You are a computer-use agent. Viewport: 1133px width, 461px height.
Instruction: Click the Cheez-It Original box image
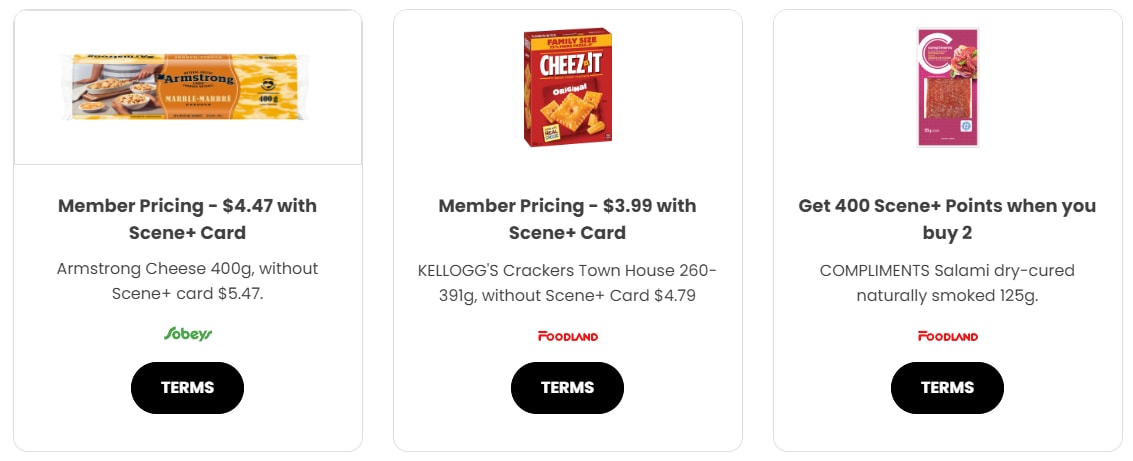pos(567,87)
